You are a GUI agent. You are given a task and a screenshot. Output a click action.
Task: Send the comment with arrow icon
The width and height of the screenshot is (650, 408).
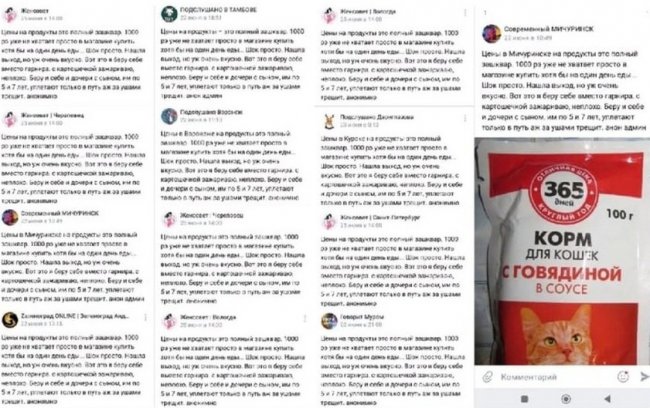pyautogui.click(x=644, y=376)
